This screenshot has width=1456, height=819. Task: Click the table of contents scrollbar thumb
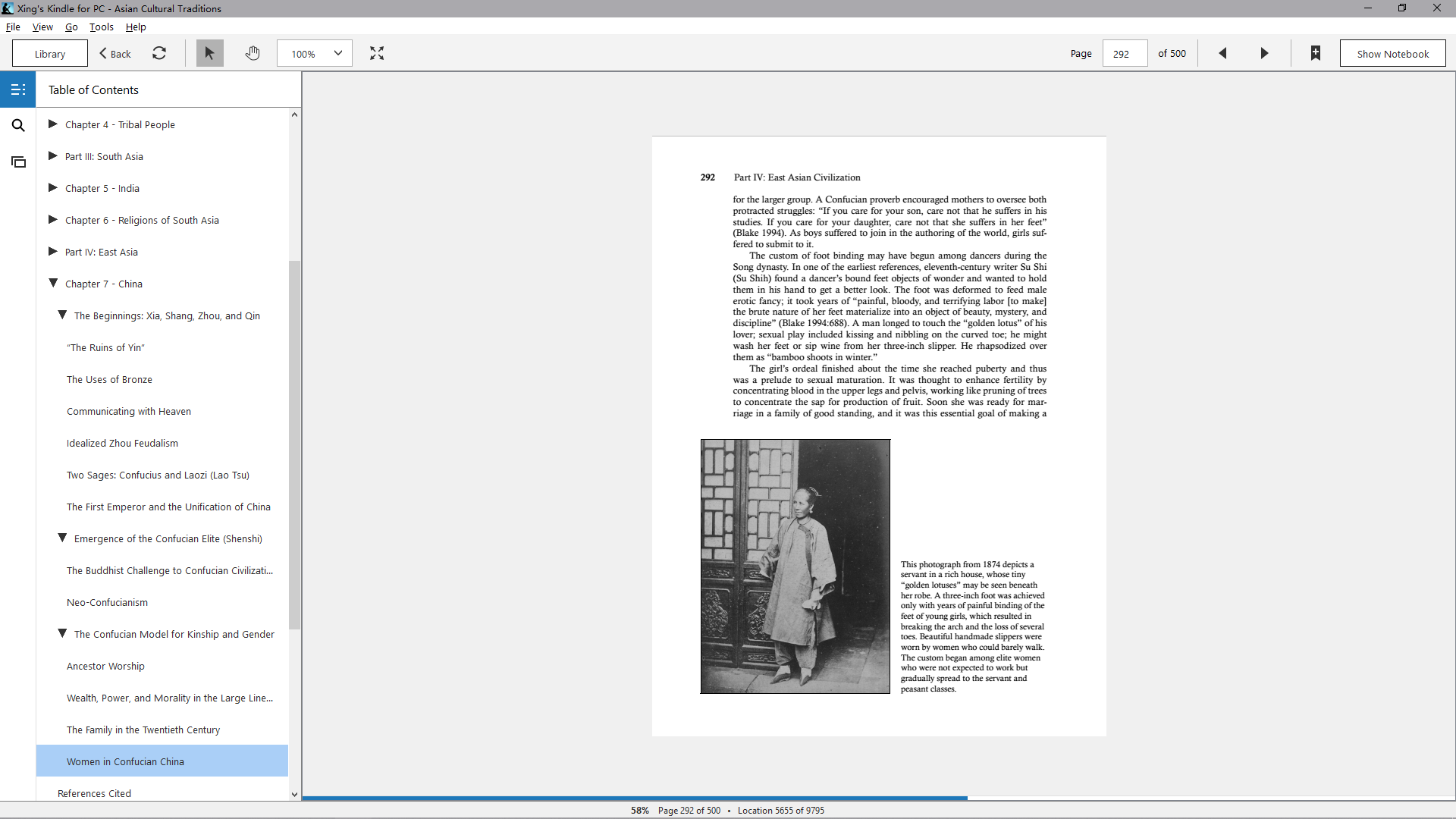(x=294, y=444)
